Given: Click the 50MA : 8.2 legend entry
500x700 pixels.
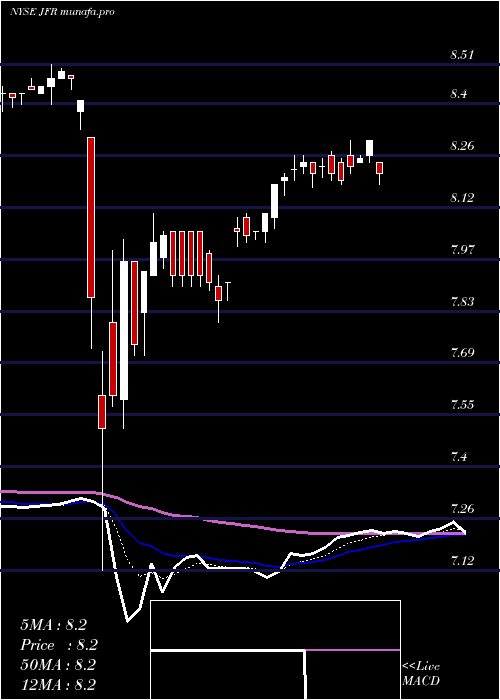Looking at the screenshot, I should (x=58, y=665).
